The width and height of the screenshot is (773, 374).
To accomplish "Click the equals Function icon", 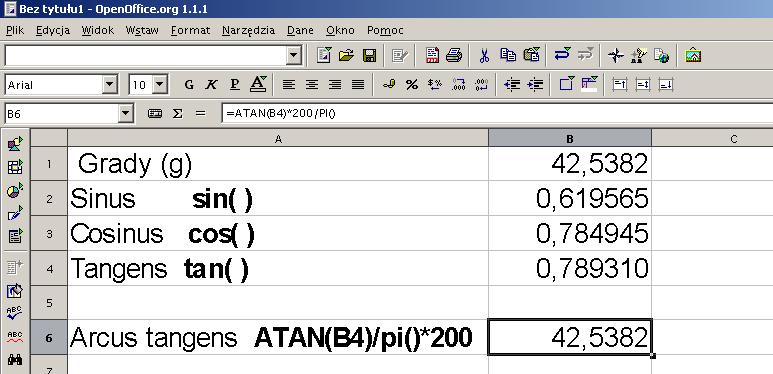I will coord(200,114).
